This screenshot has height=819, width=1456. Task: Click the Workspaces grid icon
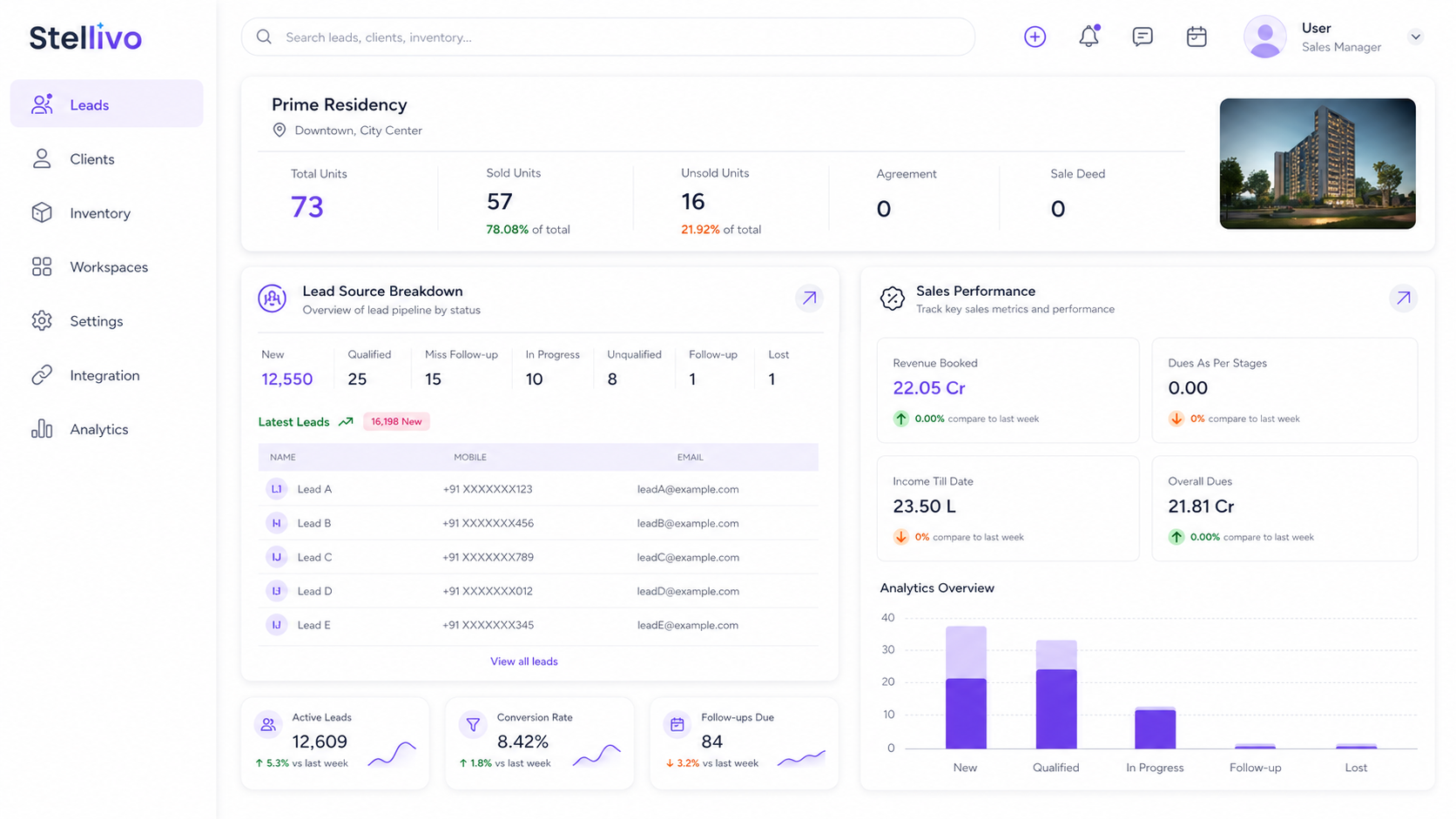42,266
